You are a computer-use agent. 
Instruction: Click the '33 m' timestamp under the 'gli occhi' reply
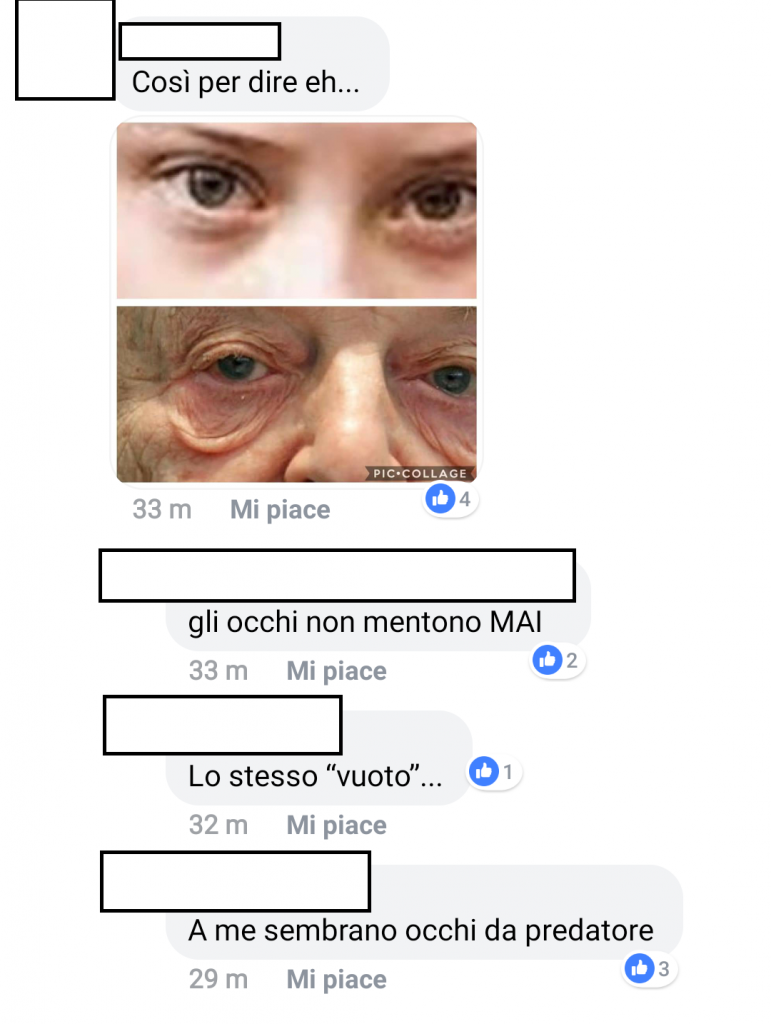(x=218, y=671)
